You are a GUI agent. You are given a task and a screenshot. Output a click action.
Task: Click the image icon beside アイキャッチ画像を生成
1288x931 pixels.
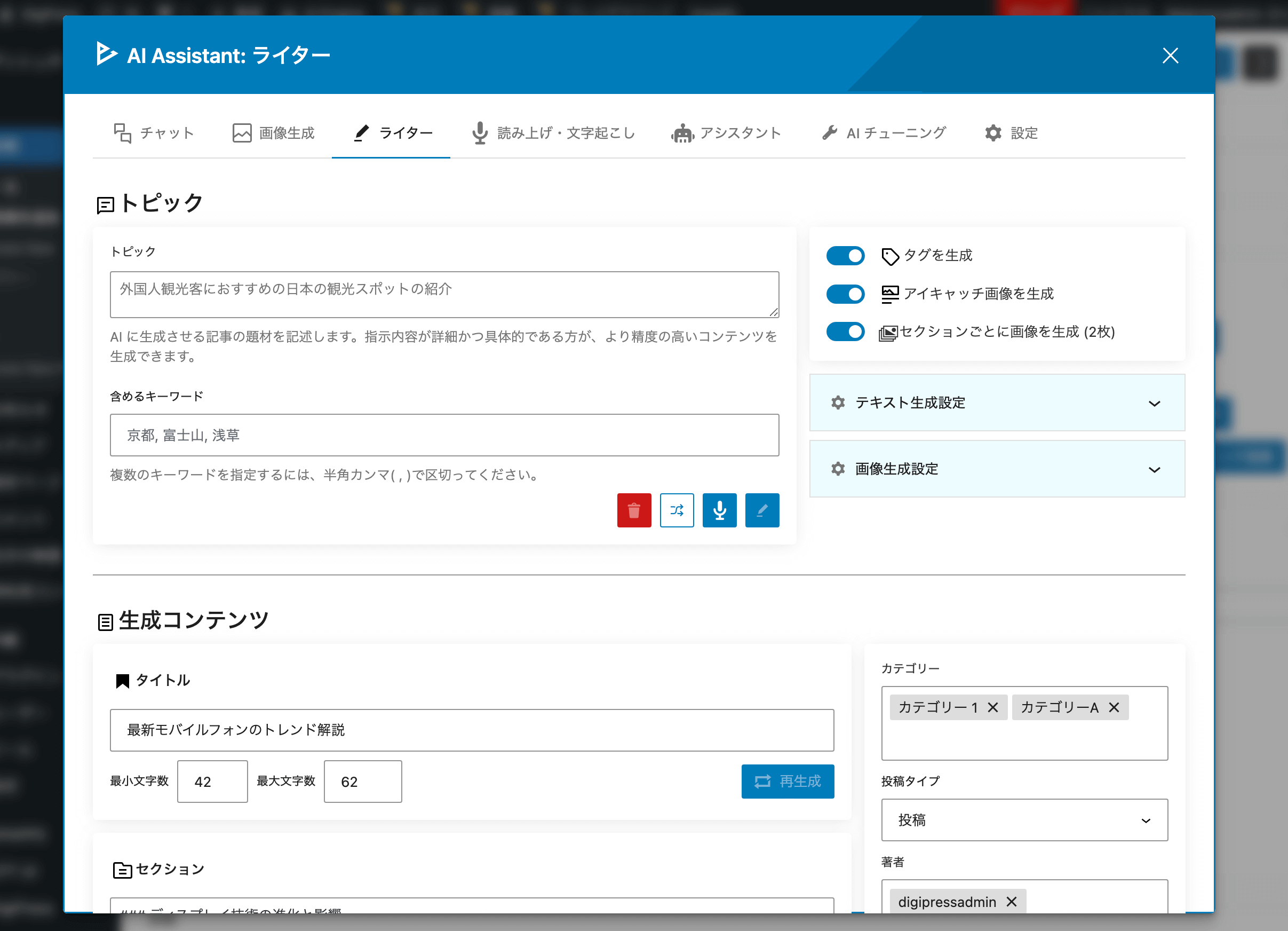889,294
